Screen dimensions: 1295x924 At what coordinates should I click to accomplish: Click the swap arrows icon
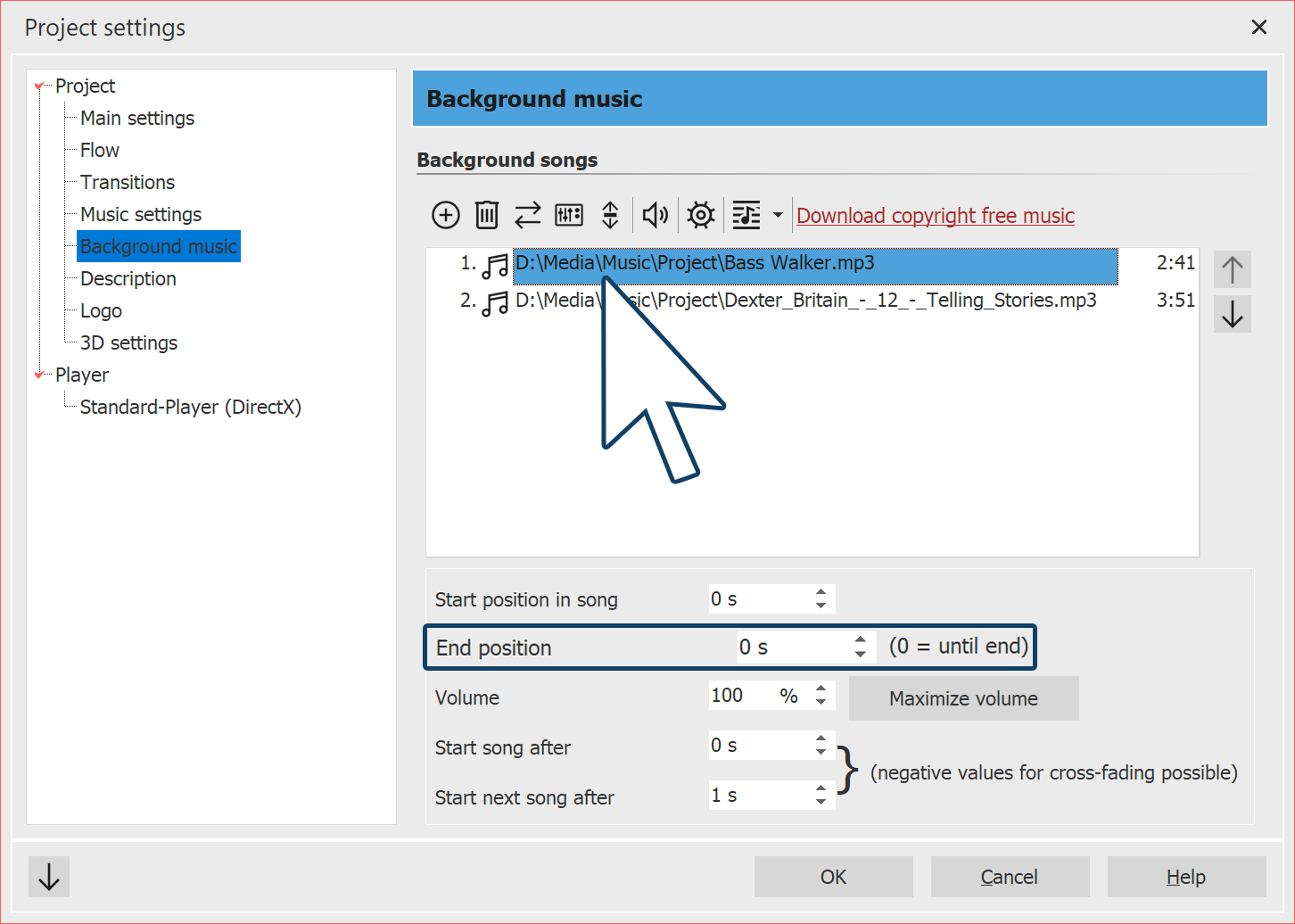528,215
